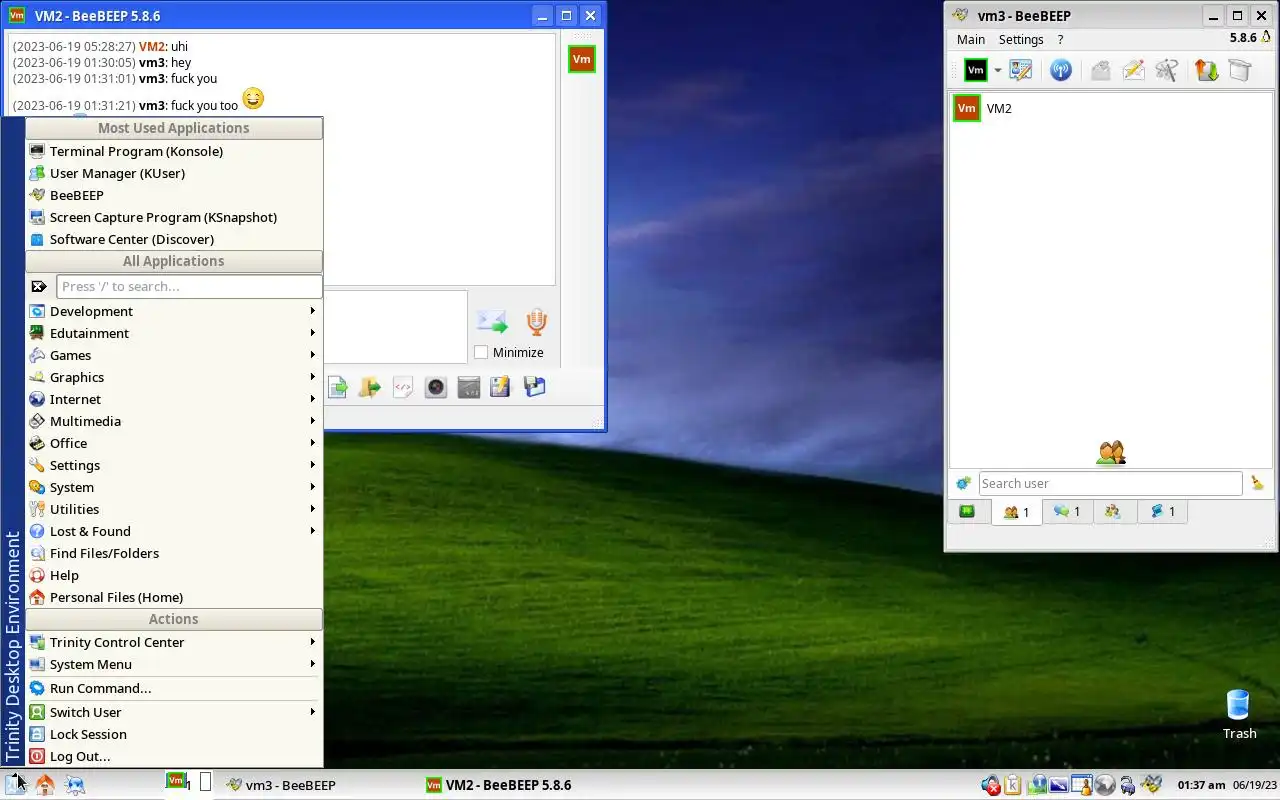Open Find Files/Folders

(x=174, y=553)
